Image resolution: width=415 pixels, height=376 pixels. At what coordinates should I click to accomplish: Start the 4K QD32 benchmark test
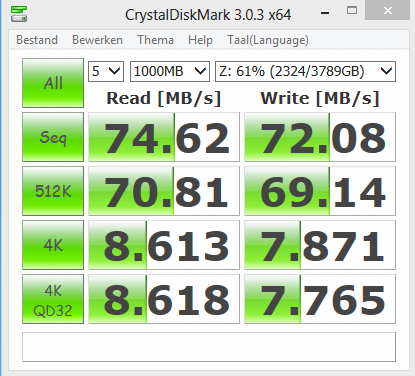pyautogui.click(x=53, y=299)
